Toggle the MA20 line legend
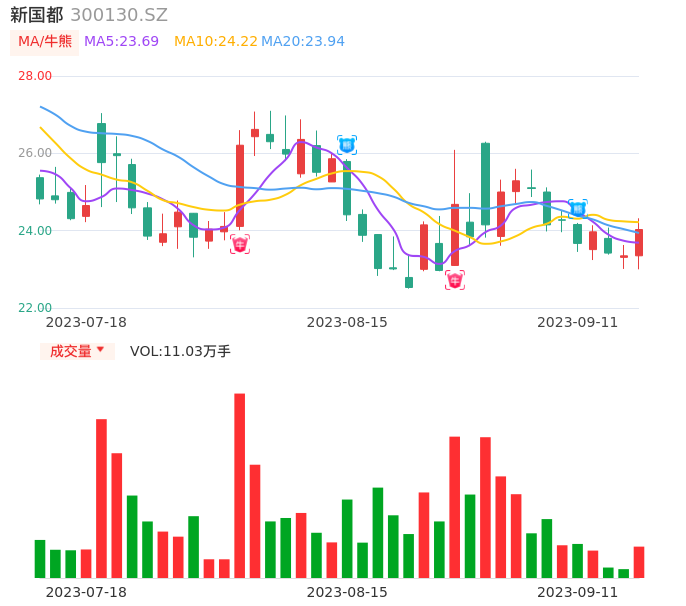This screenshot has height=606, width=686. tap(302, 42)
